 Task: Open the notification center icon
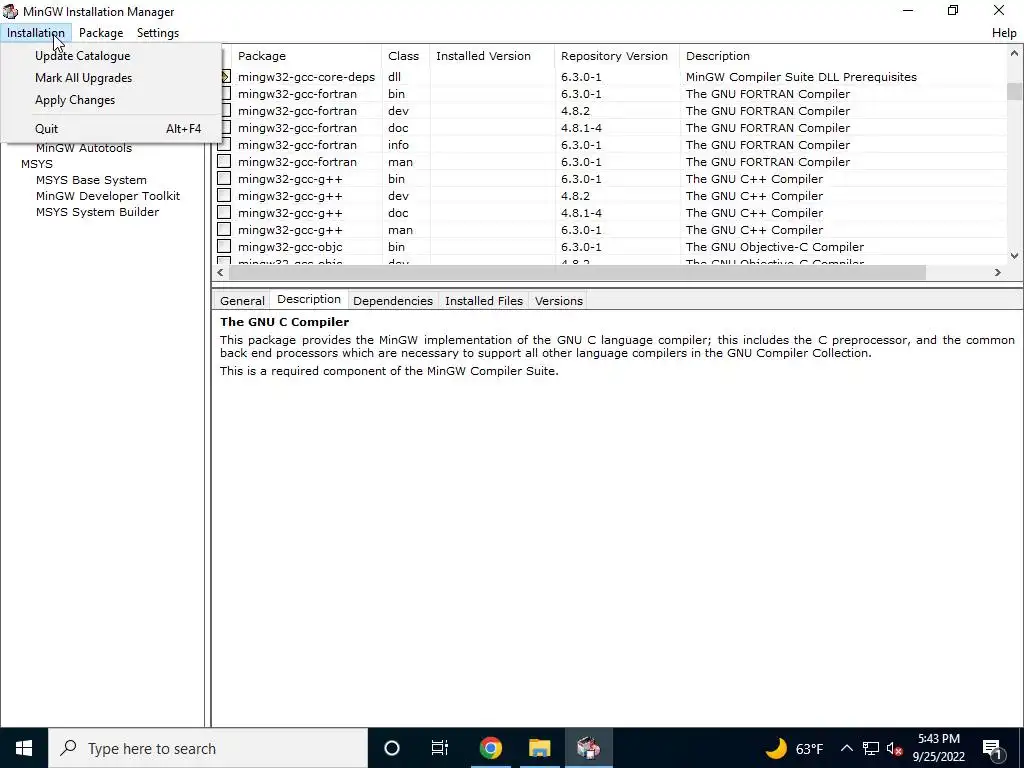coord(993,748)
